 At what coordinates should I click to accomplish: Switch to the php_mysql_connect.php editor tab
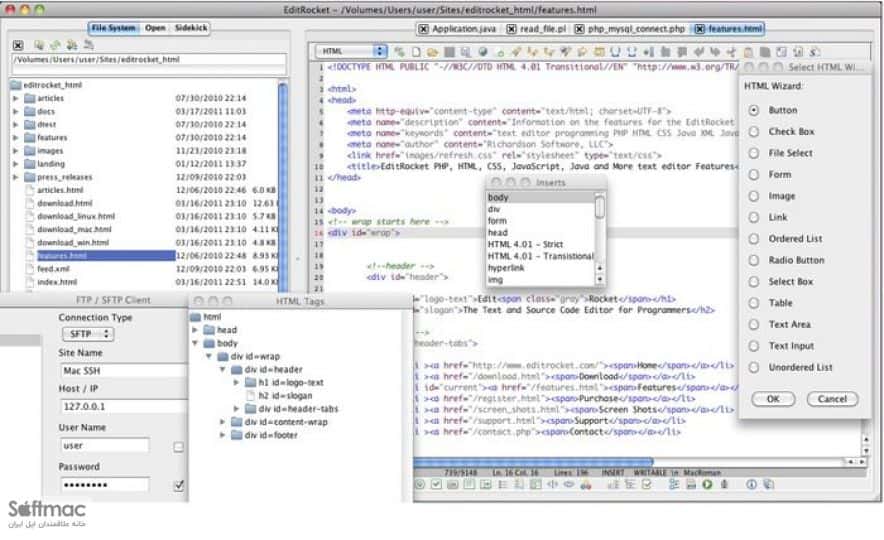635,29
